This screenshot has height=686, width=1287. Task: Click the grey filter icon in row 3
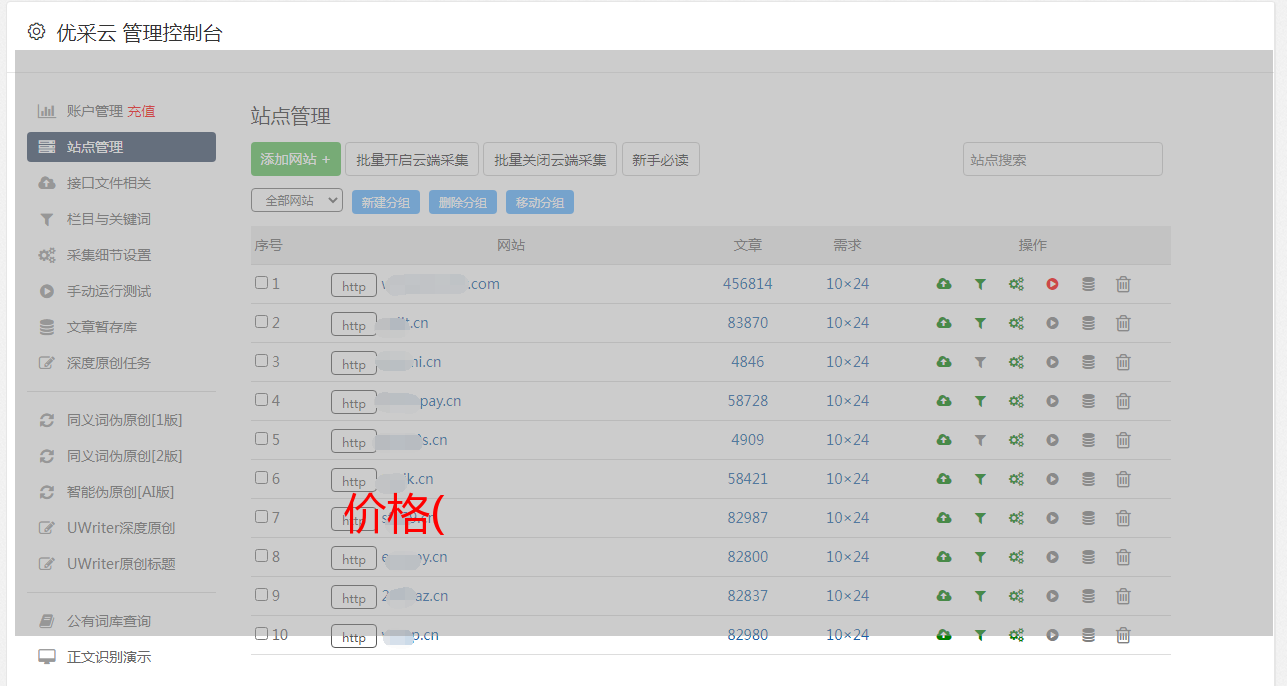pos(980,362)
